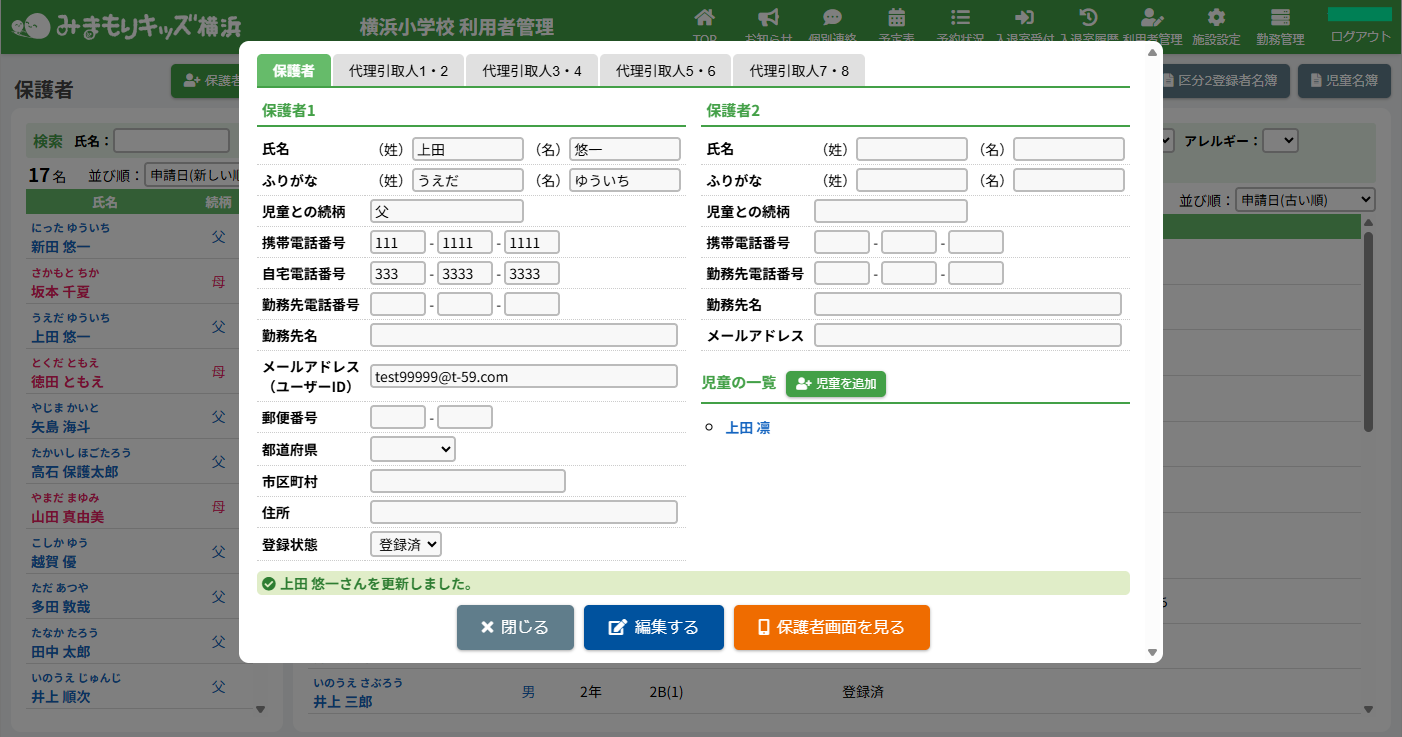Click the orange 保護者画面を見る button
The height and width of the screenshot is (737, 1402).
(831, 627)
